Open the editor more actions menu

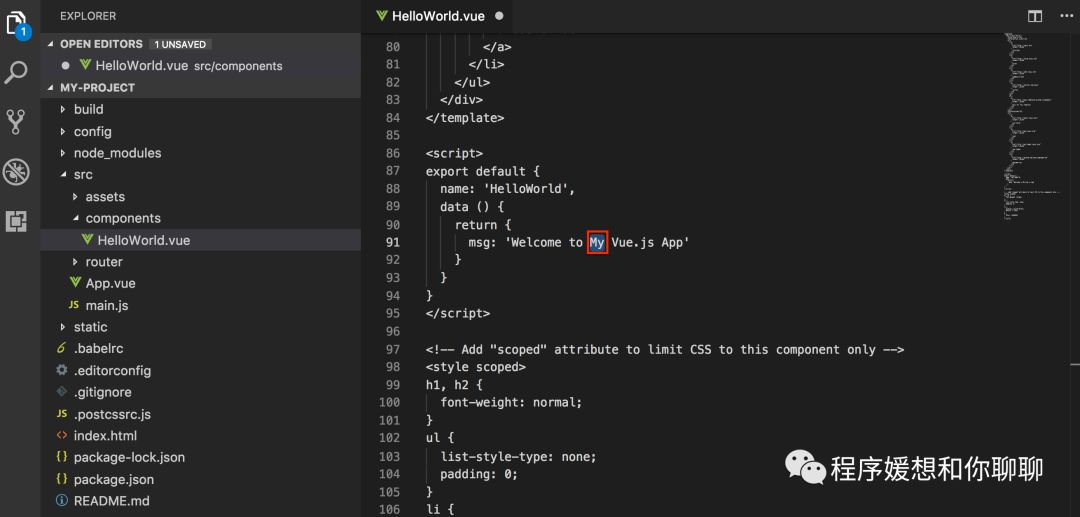coord(1066,16)
